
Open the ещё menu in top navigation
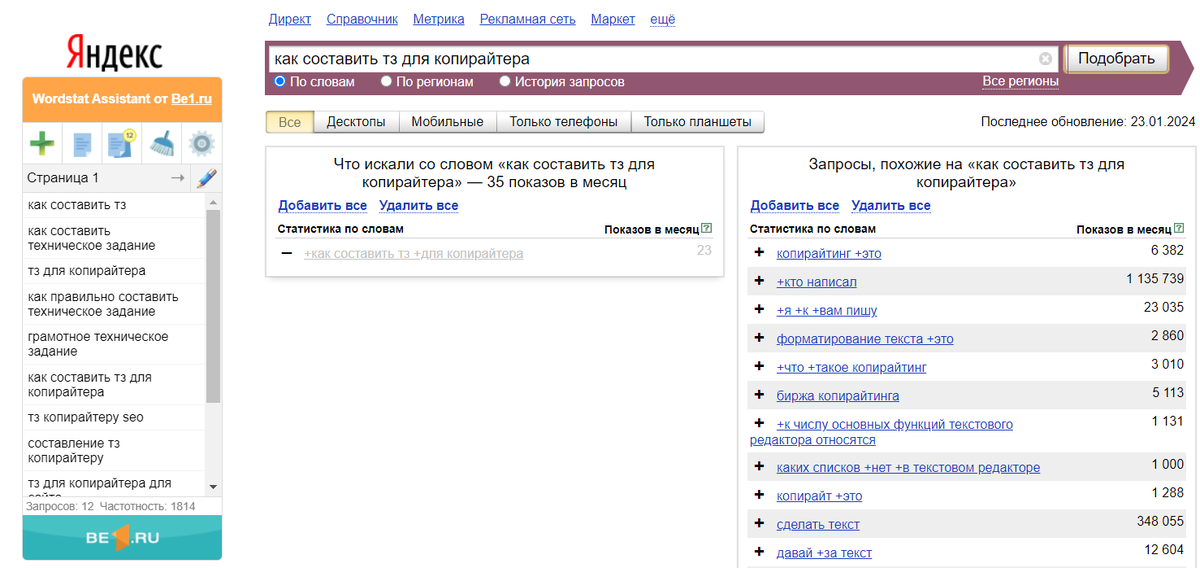(x=663, y=19)
